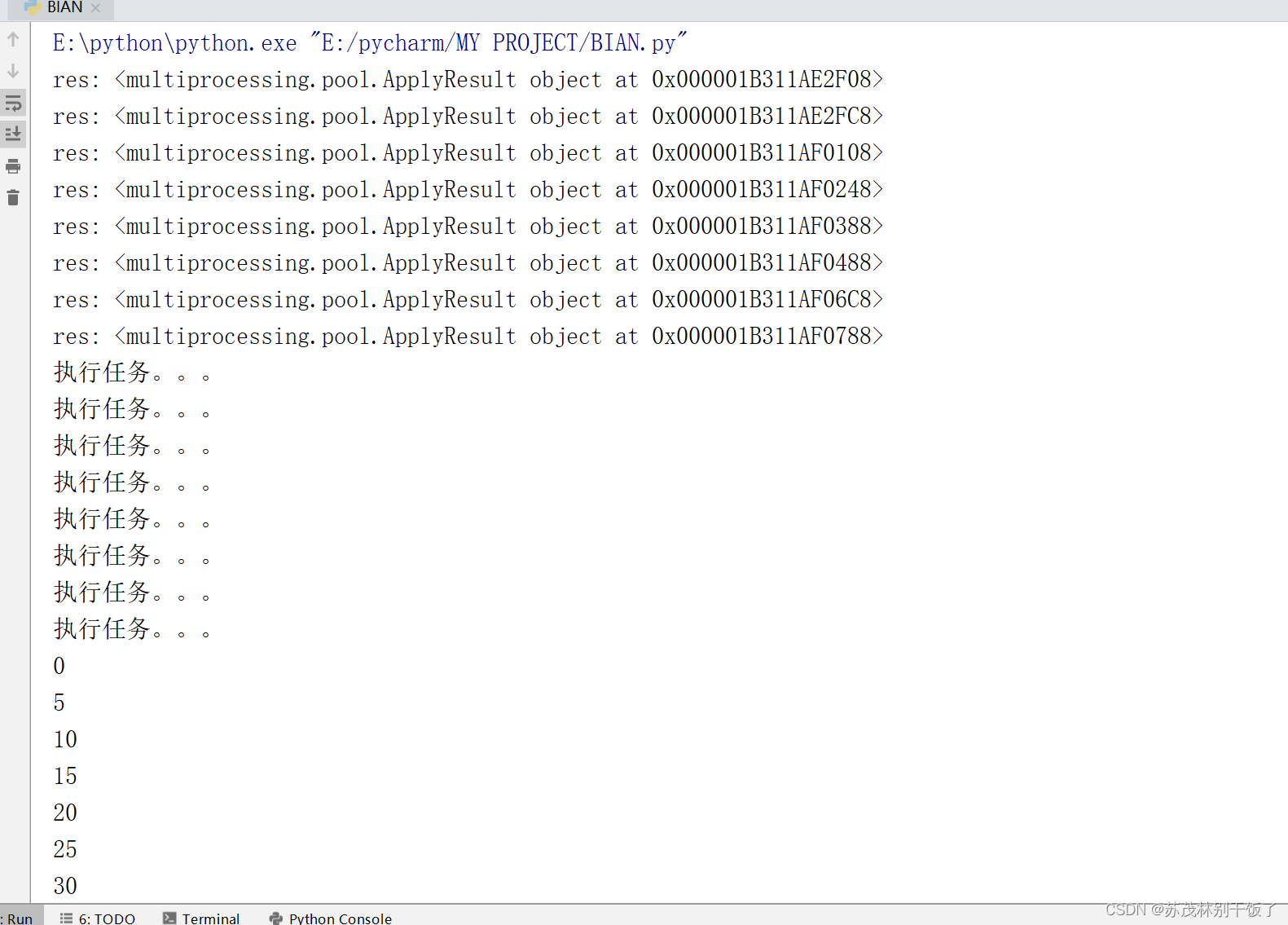The width and height of the screenshot is (1288, 925).
Task: Open the 6: TODO tool window
Action: click(98, 918)
